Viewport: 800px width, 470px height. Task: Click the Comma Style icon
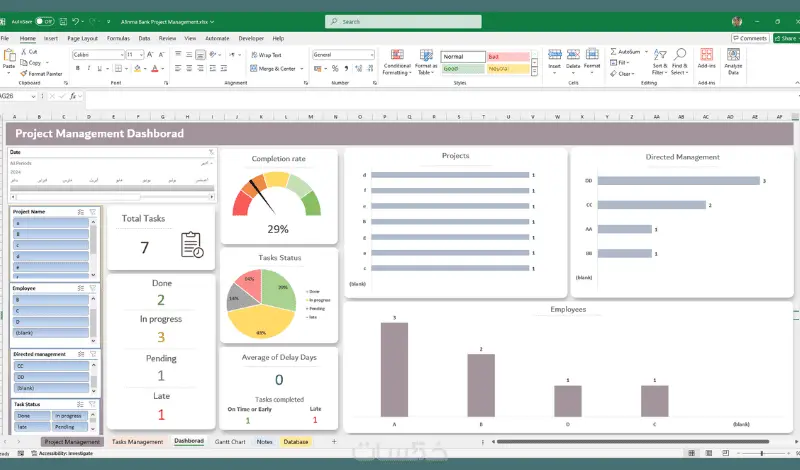[346, 68]
